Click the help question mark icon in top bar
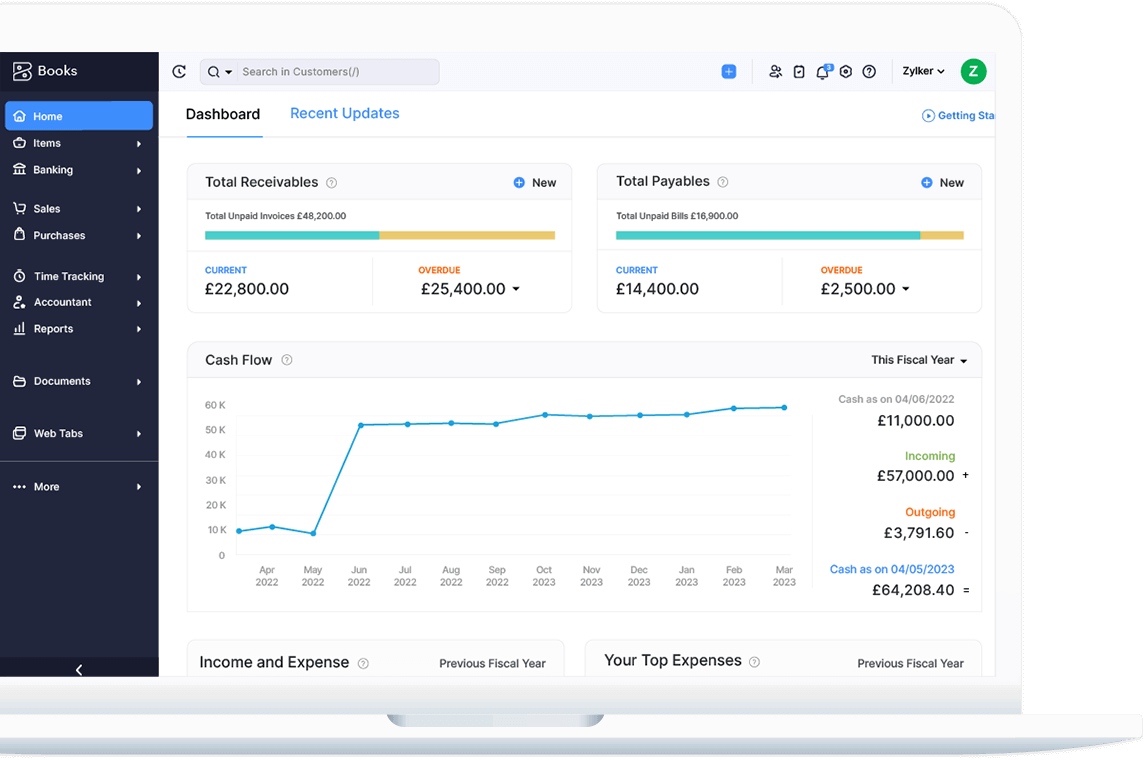Screen dimensions: 1146x760 click(869, 72)
